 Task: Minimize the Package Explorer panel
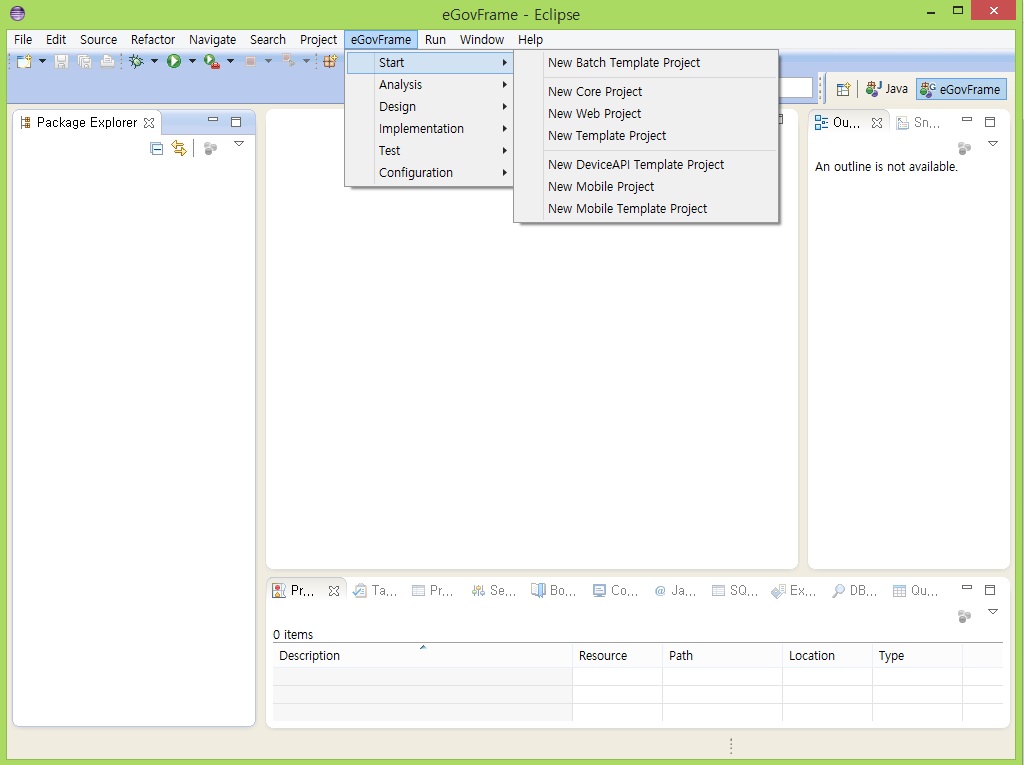point(213,121)
